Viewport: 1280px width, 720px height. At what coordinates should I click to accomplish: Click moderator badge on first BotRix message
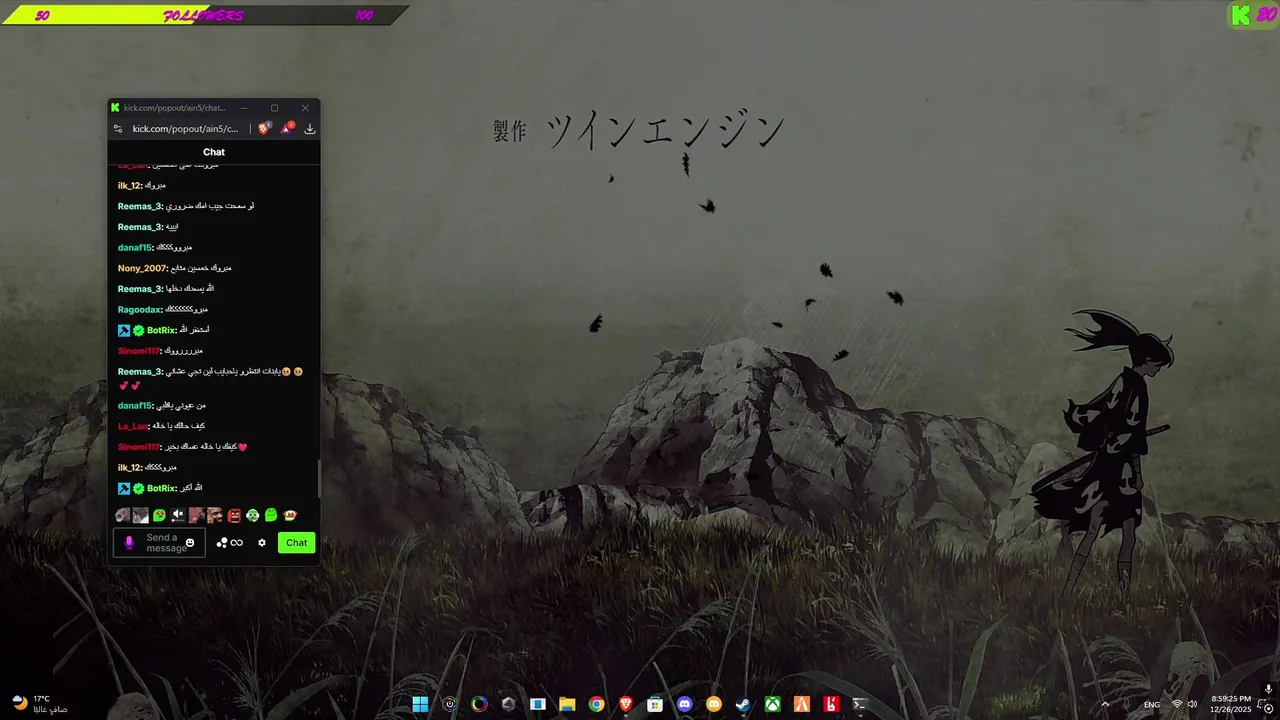point(124,330)
